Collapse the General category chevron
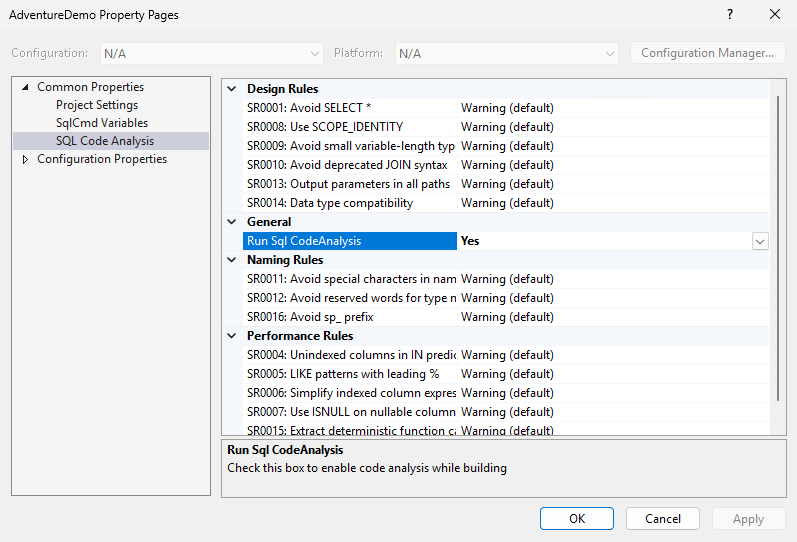 point(233,222)
